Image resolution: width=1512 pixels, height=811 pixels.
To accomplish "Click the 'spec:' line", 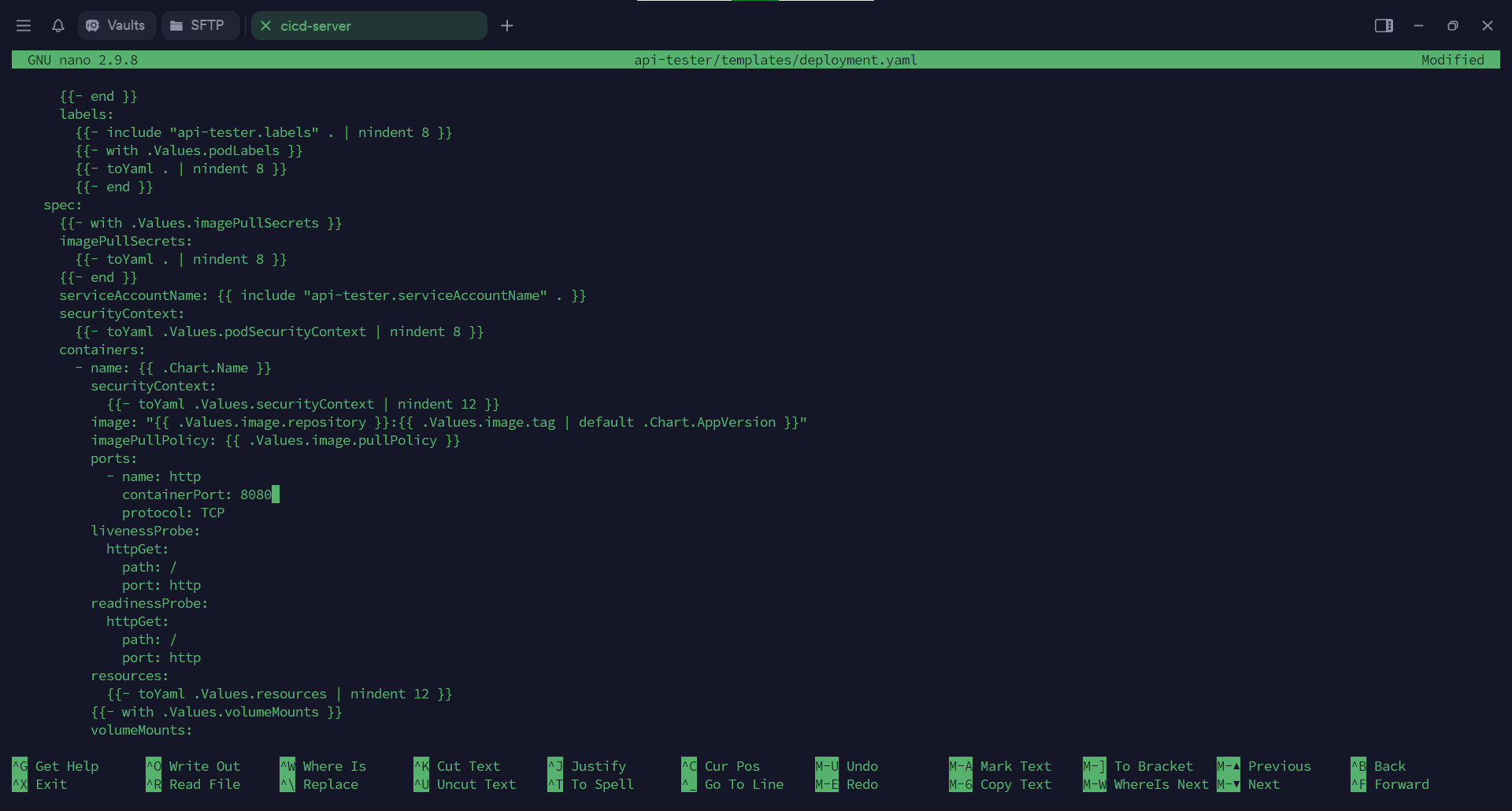I will pos(63,205).
